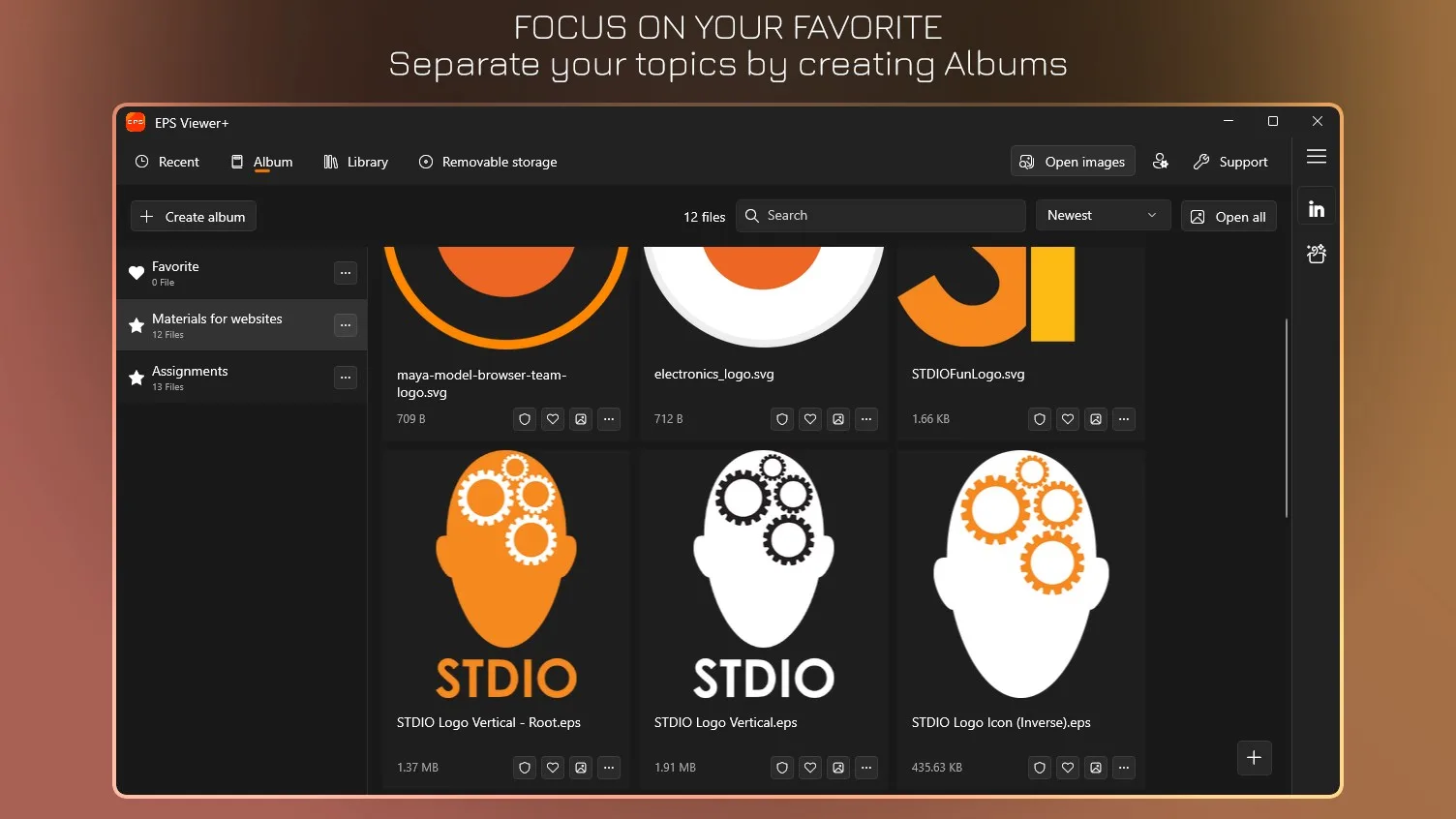Click the feedback/community icon below LinkedIn
This screenshot has height=819, width=1456.
coord(1317,254)
